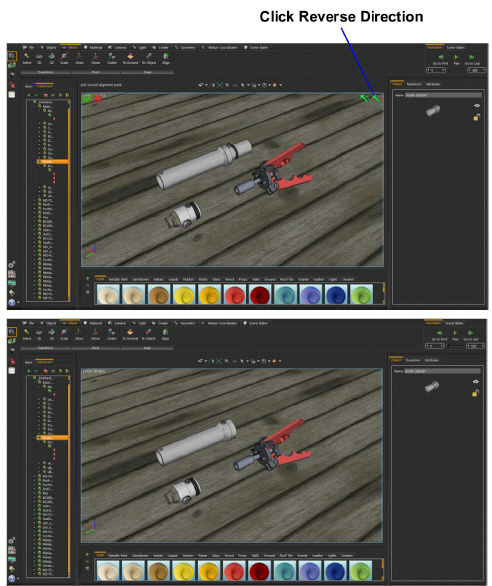This screenshot has width=492, height=586.
Task: Click Go to Last in upper Animation panel
Action: point(472,59)
